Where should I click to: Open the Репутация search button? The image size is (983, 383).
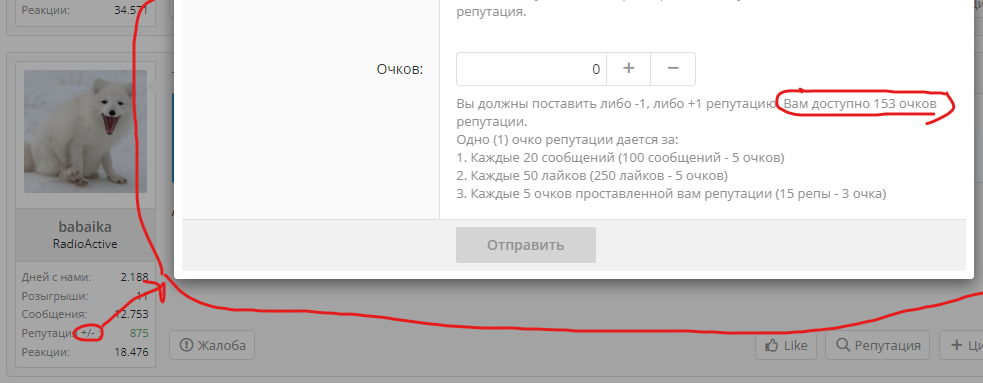click(x=878, y=345)
